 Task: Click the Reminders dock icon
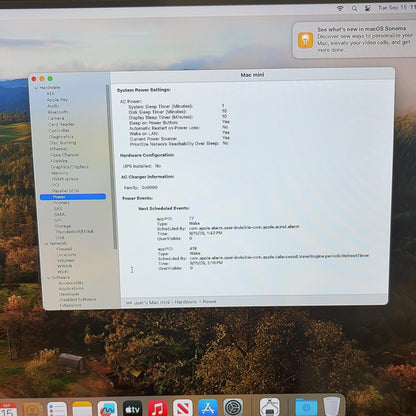57,409
